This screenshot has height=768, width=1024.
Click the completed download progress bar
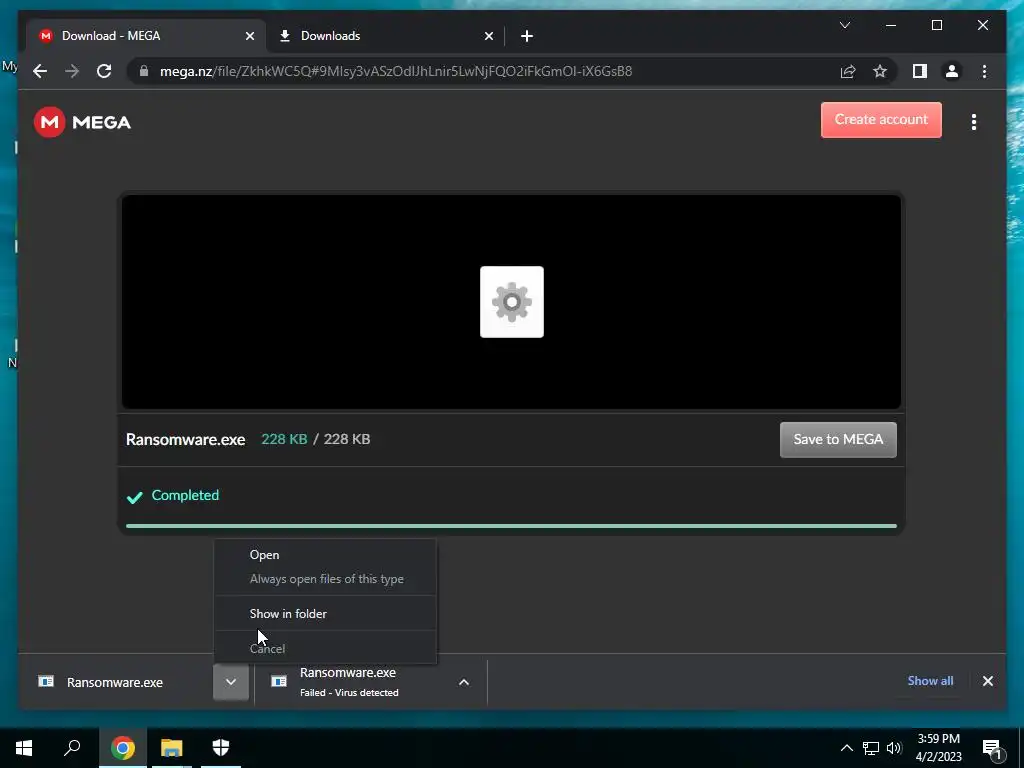coord(511,526)
